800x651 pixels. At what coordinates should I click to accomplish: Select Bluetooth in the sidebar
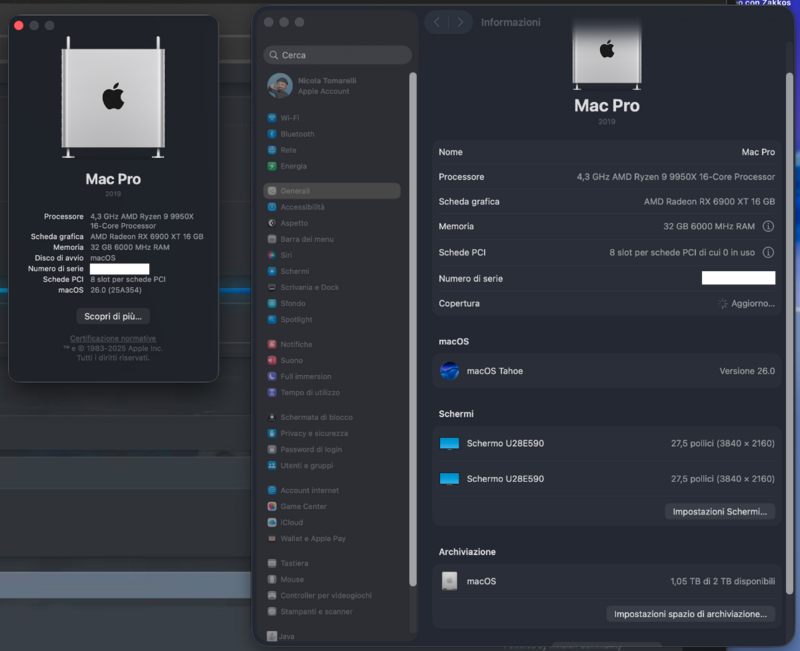pos(296,133)
